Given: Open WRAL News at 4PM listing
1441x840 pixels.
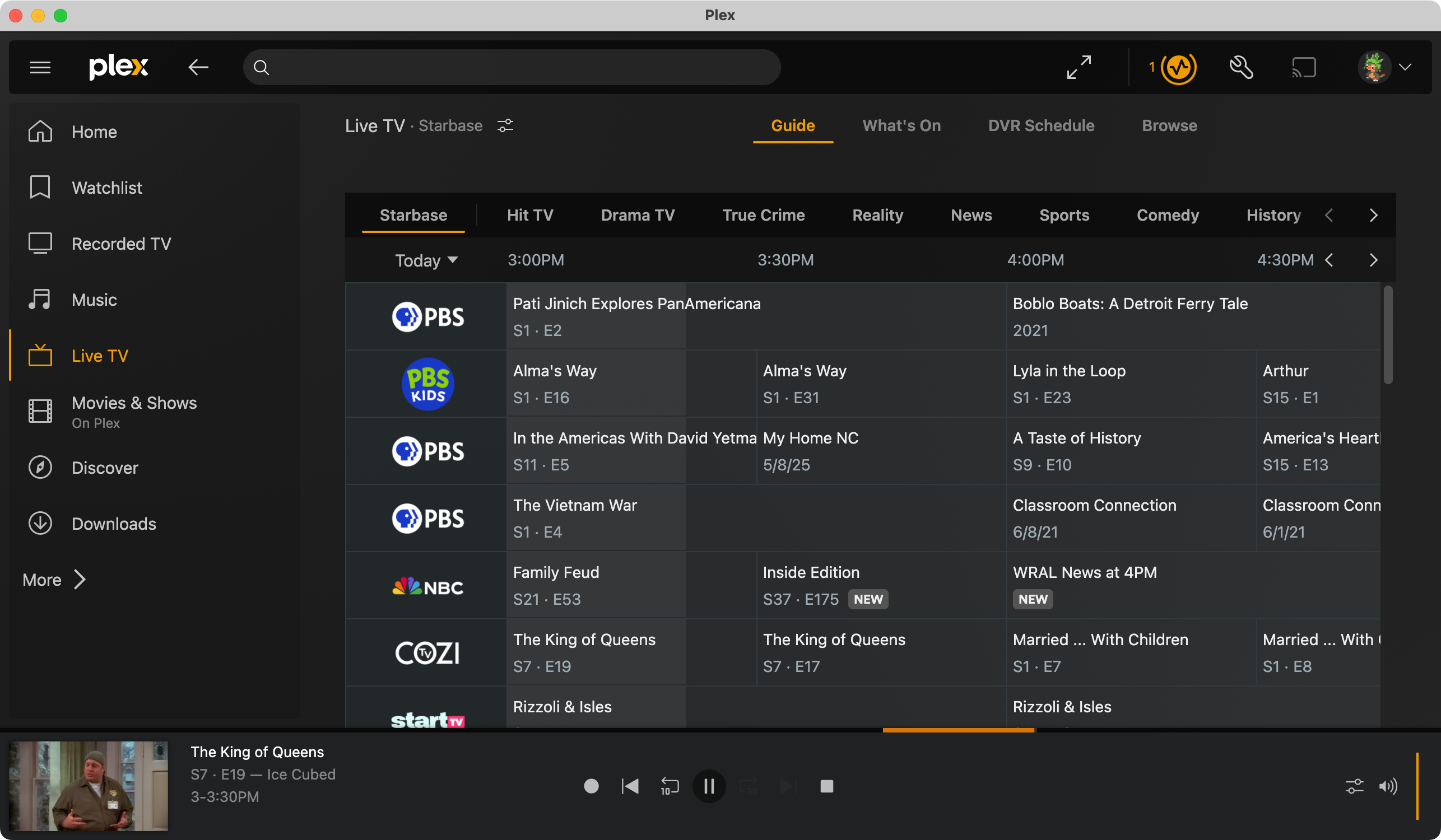Looking at the screenshot, I should click(1193, 586).
